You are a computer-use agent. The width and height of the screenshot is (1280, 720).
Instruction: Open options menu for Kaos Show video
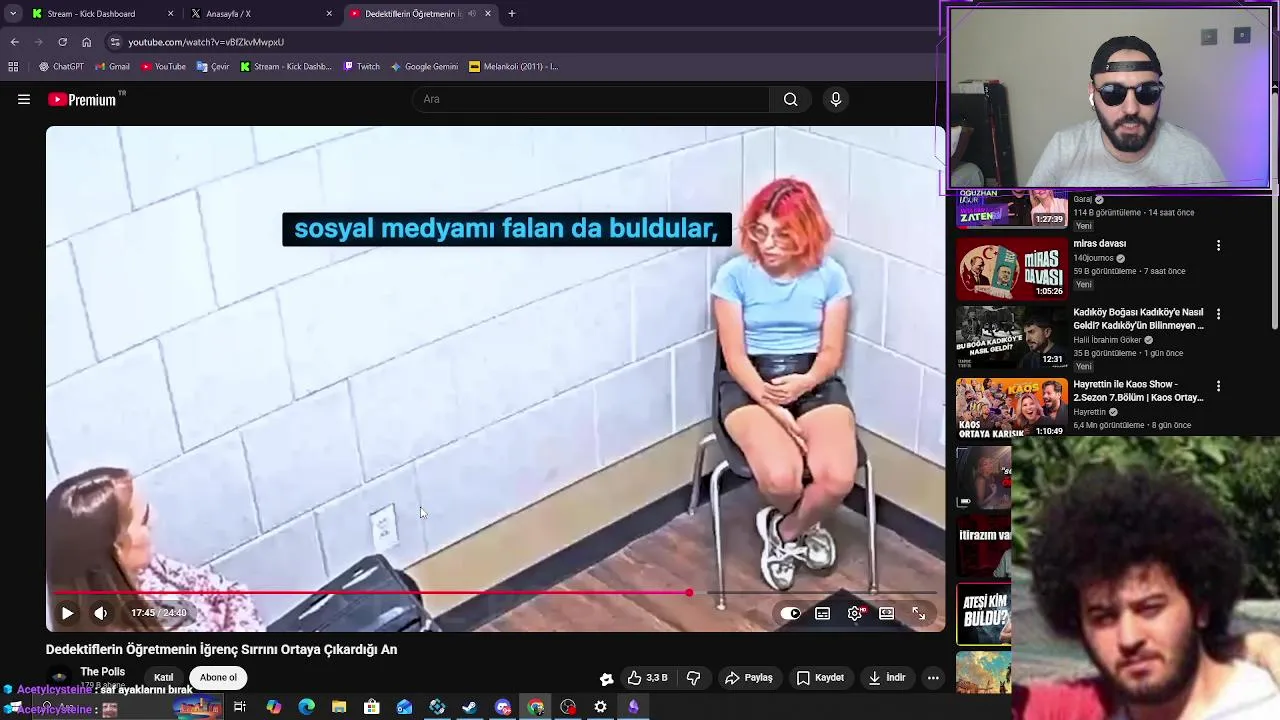pyautogui.click(x=1218, y=386)
